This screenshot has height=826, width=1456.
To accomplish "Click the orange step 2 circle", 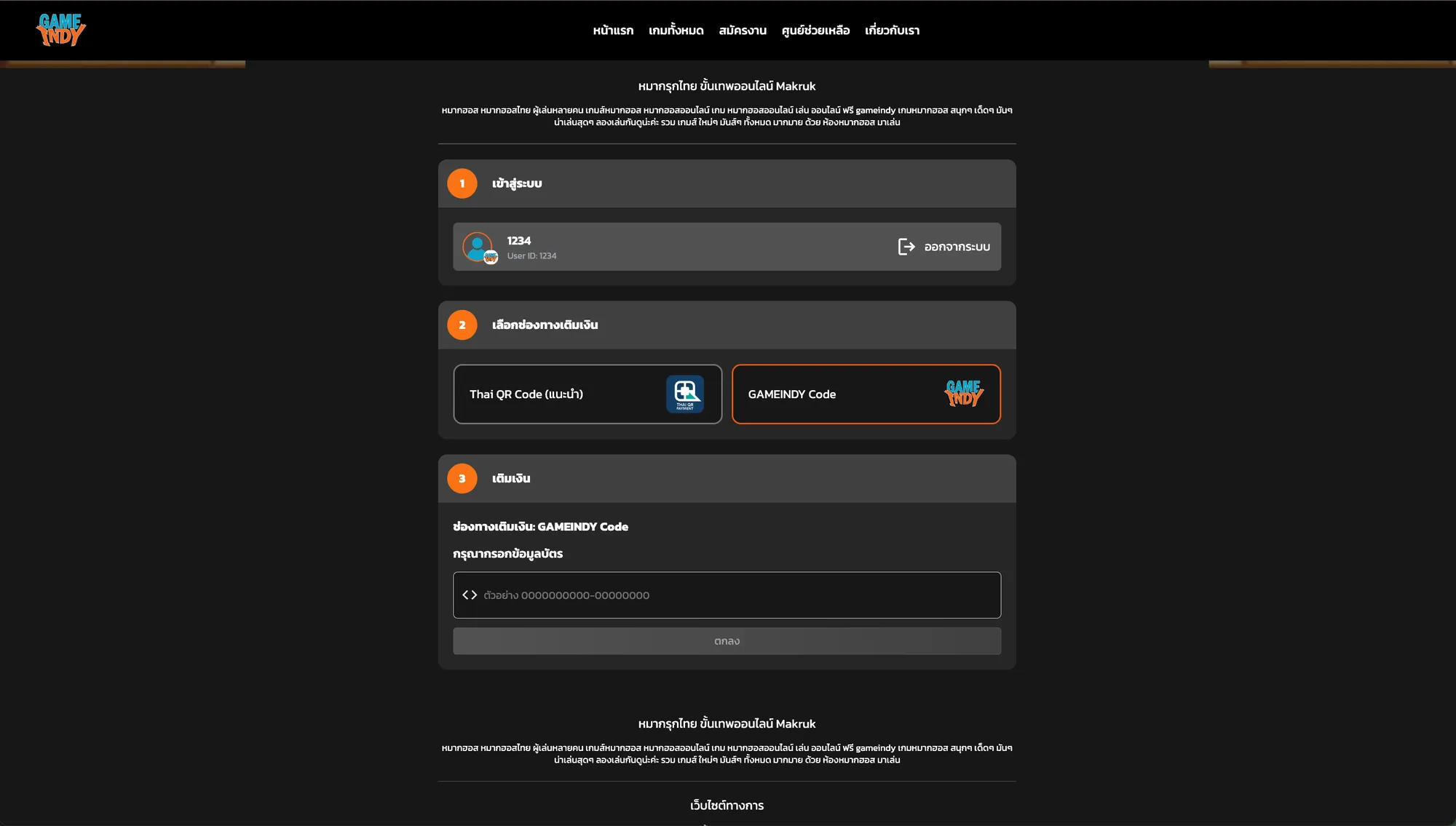I will click(462, 325).
